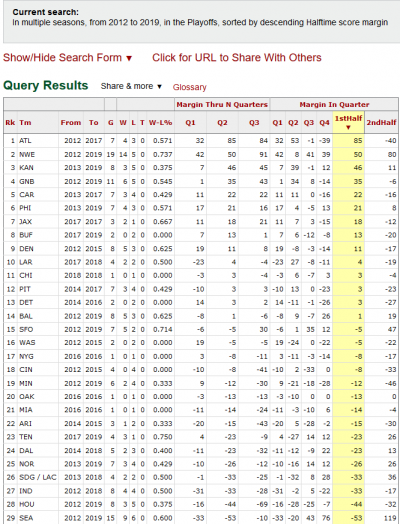Click the Margin Thru N Quarters header
This screenshot has height=524, width=400.
click(222, 105)
